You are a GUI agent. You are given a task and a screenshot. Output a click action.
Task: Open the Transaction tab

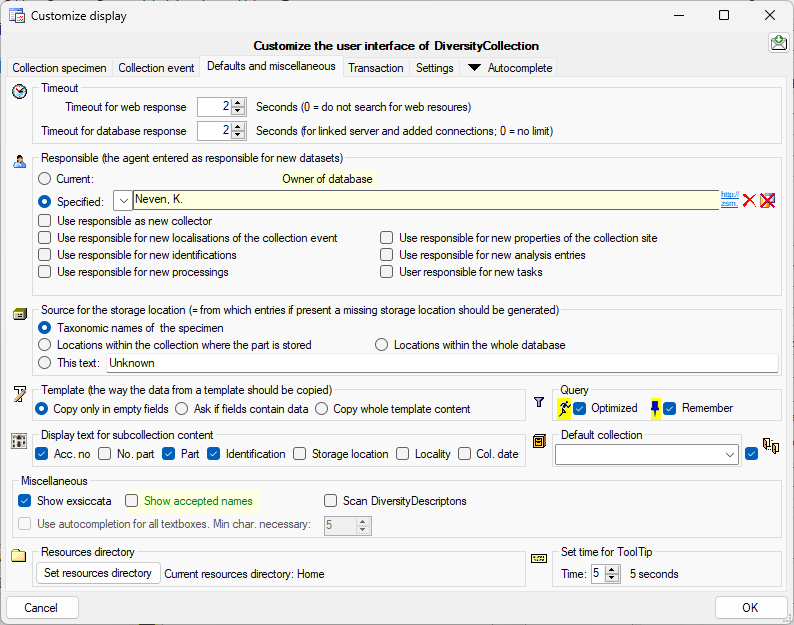376,68
